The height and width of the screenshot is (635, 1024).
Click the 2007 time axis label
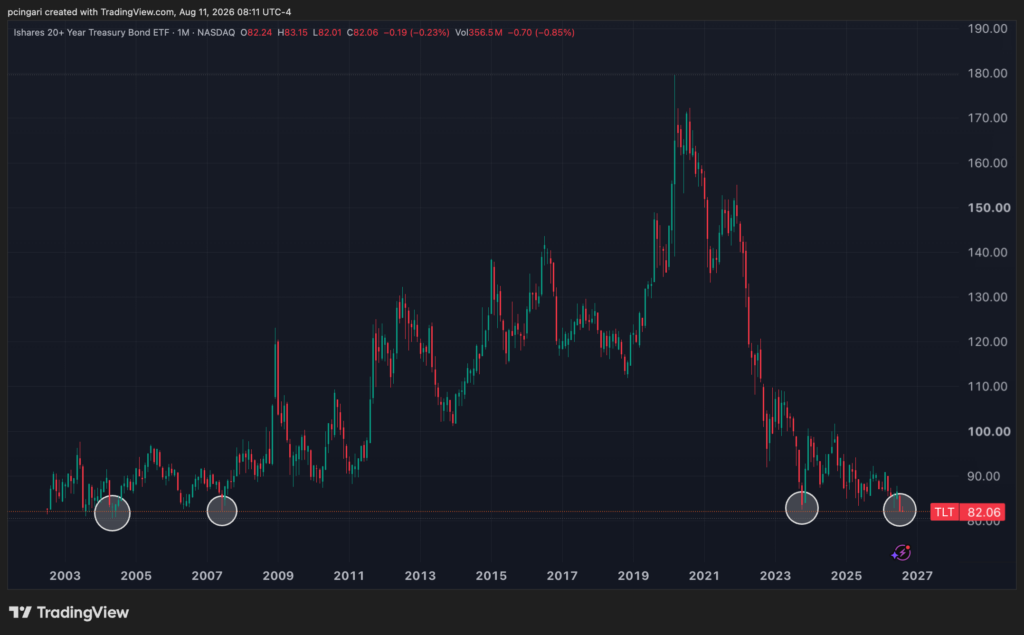(x=207, y=576)
